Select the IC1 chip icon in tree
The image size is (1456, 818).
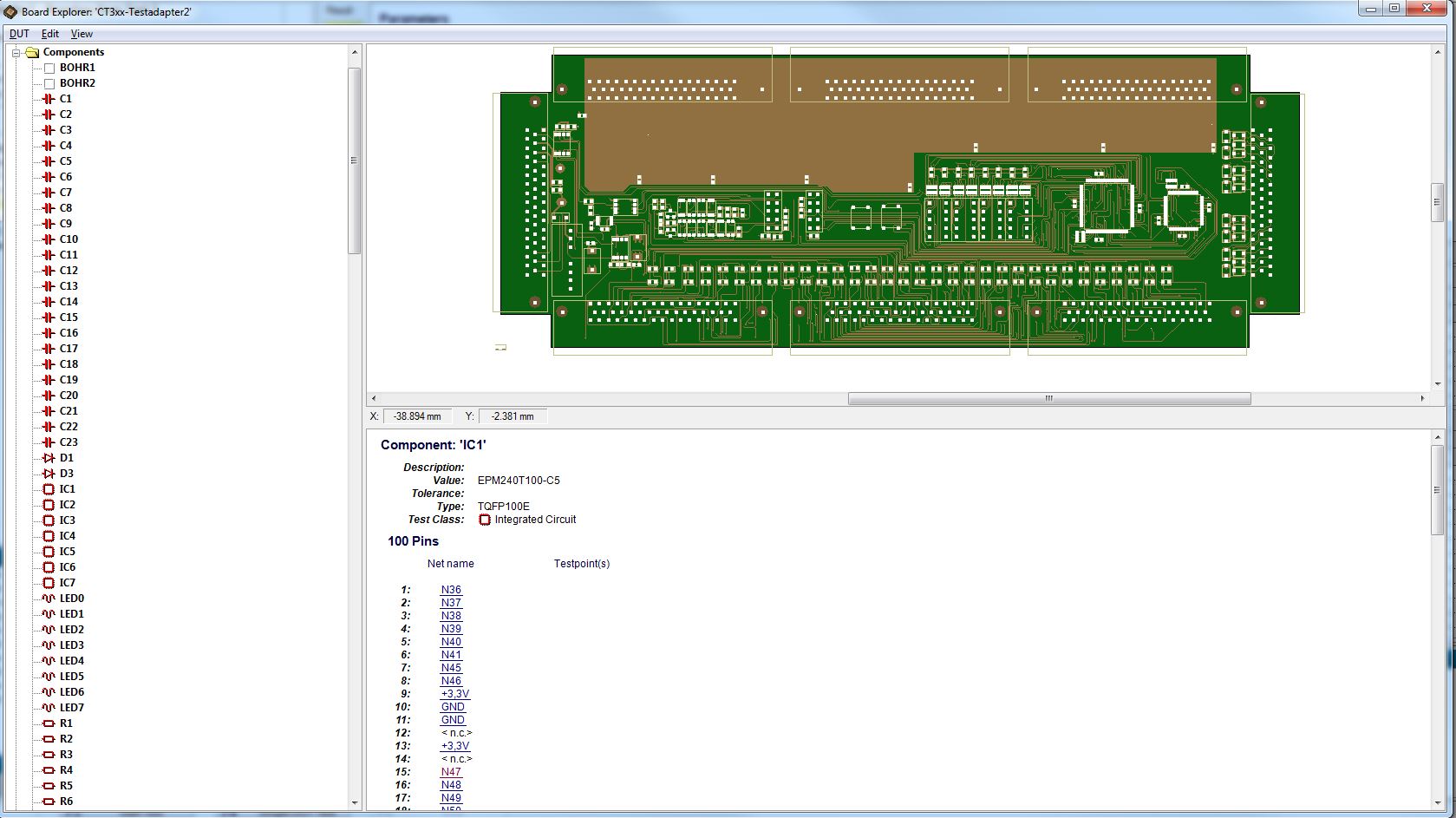tap(49, 489)
